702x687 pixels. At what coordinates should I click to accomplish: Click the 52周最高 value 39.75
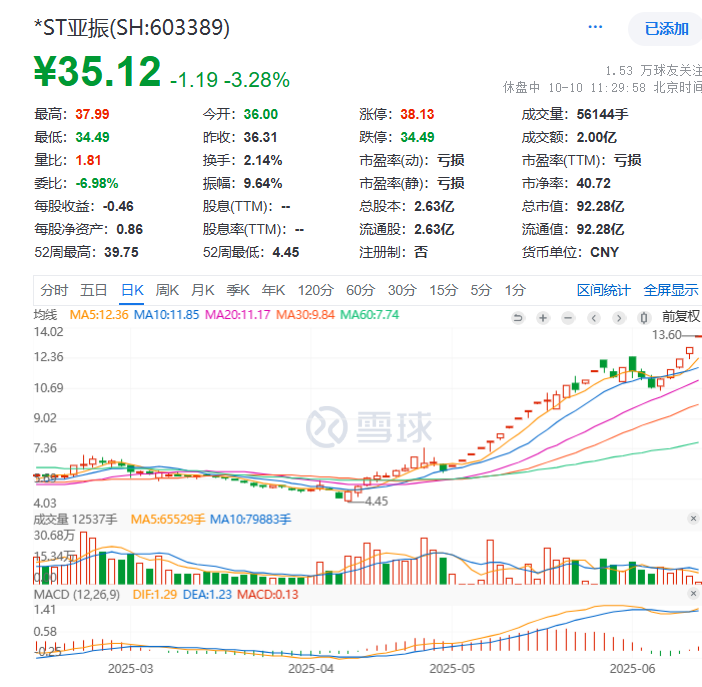point(121,252)
